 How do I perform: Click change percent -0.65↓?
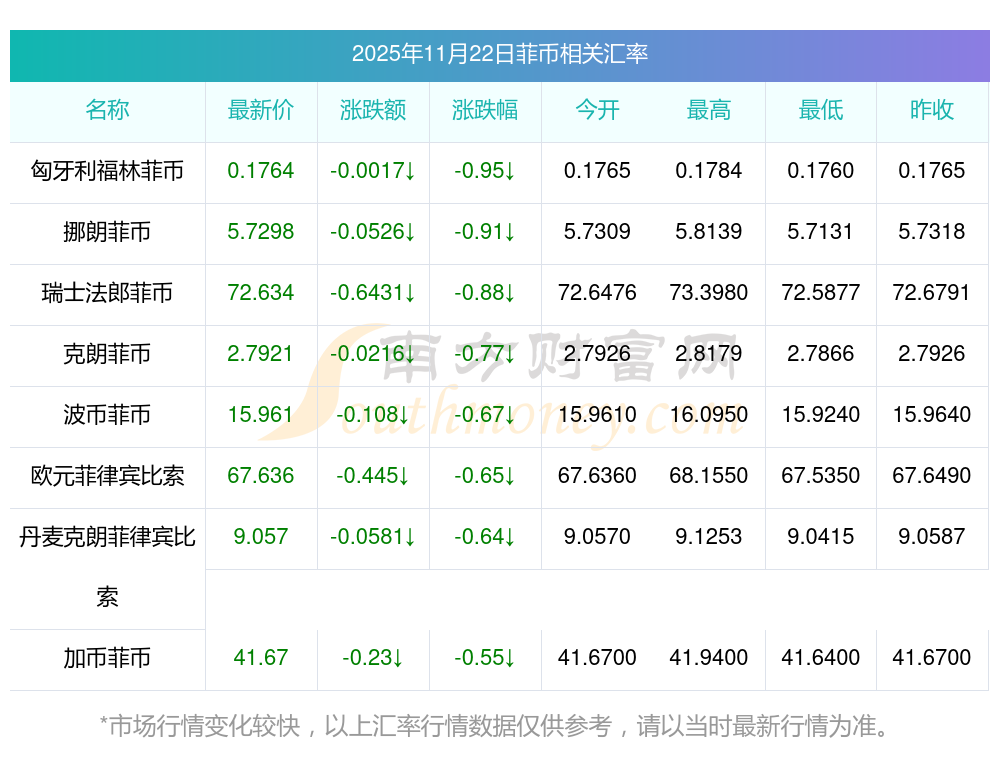485,475
